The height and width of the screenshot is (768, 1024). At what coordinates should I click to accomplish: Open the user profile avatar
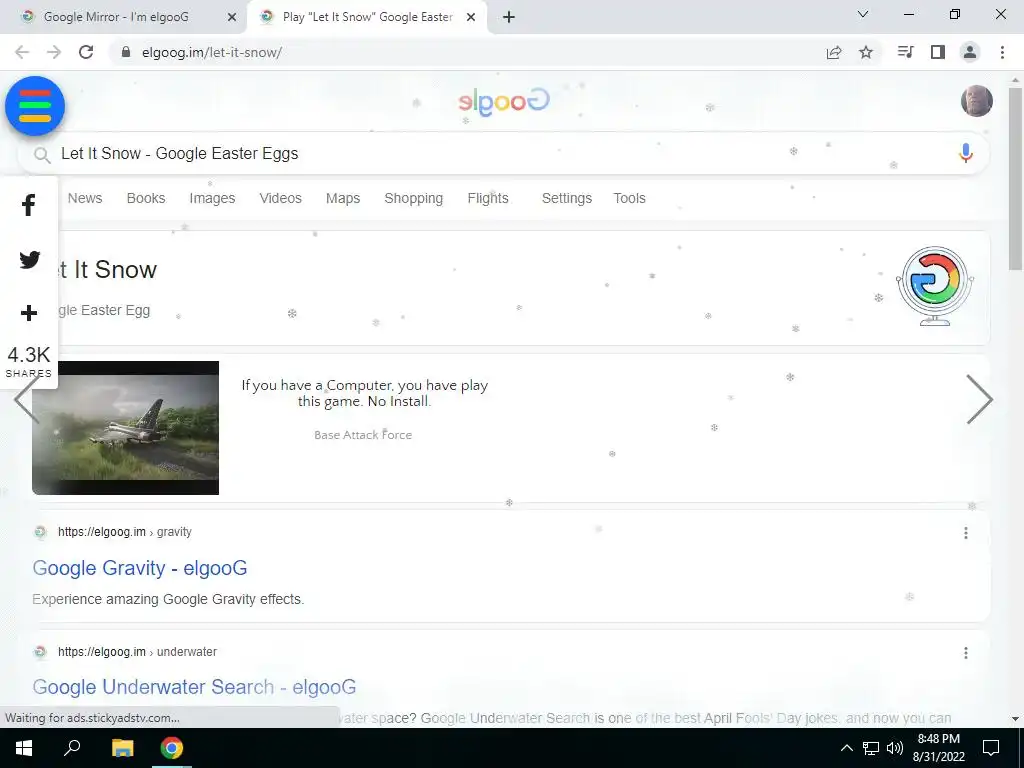[x=976, y=101]
